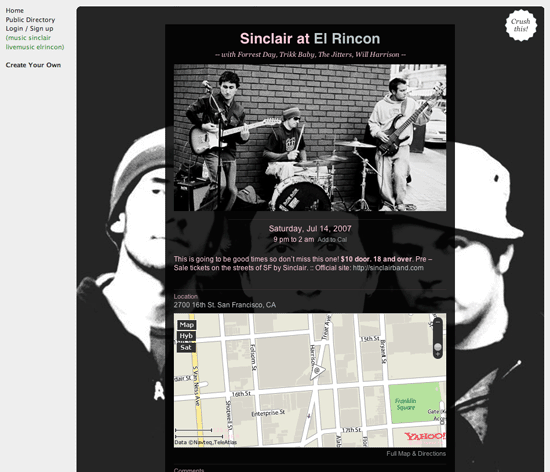Click the Add to Cal link
This screenshot has height=472, width=550.
(x=332, y=240)
